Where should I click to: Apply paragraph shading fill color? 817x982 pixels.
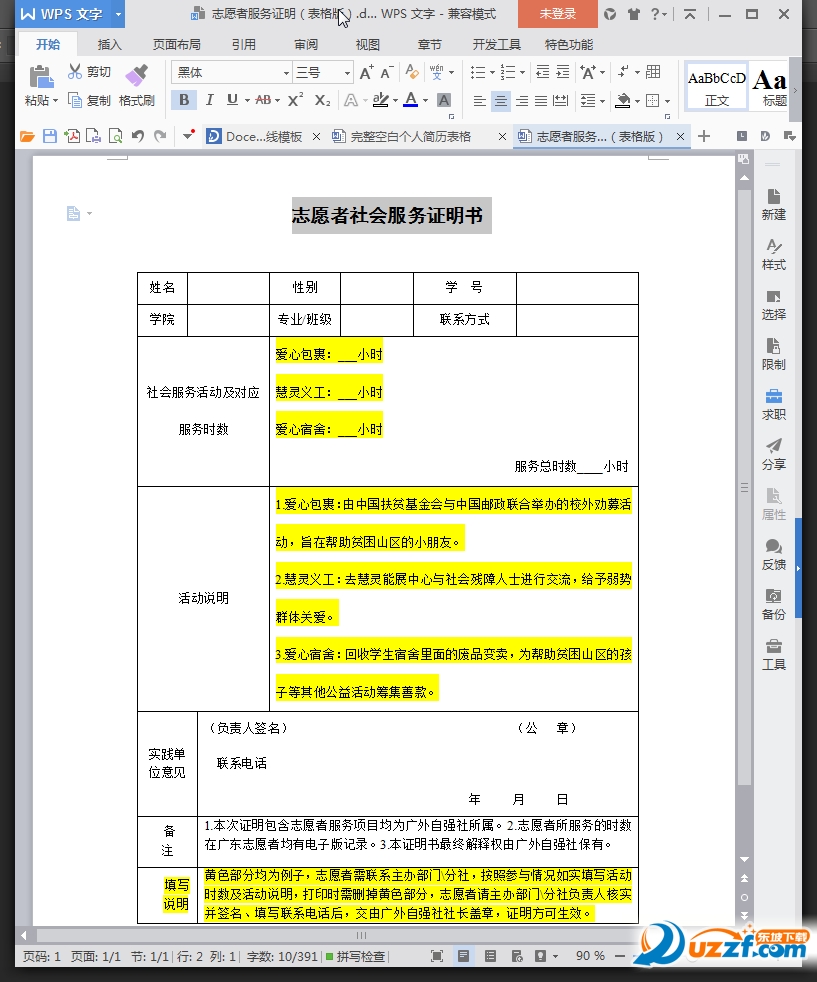click(623, 100)
